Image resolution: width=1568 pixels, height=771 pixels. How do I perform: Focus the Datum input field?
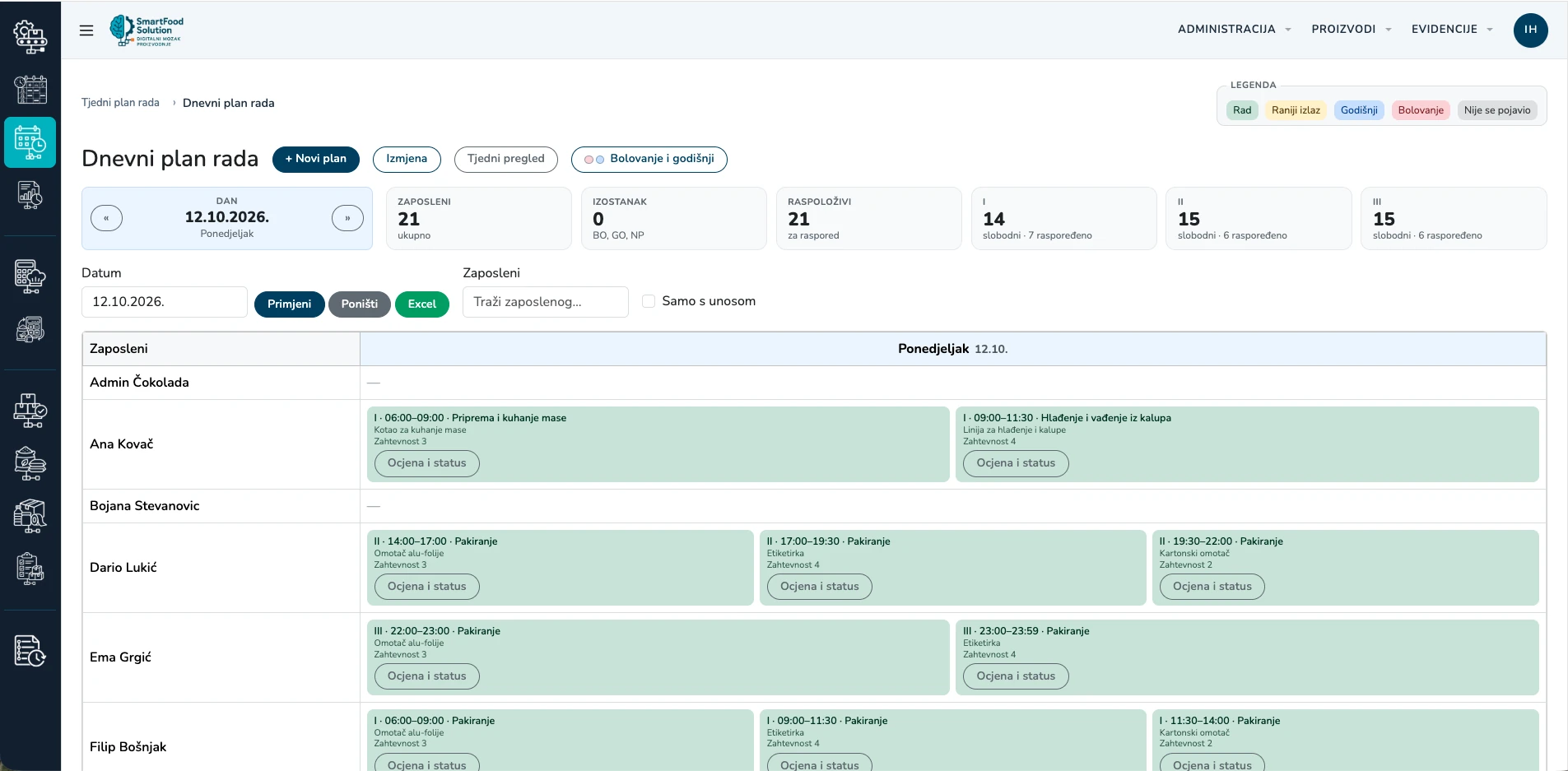(x=165, y=302)
